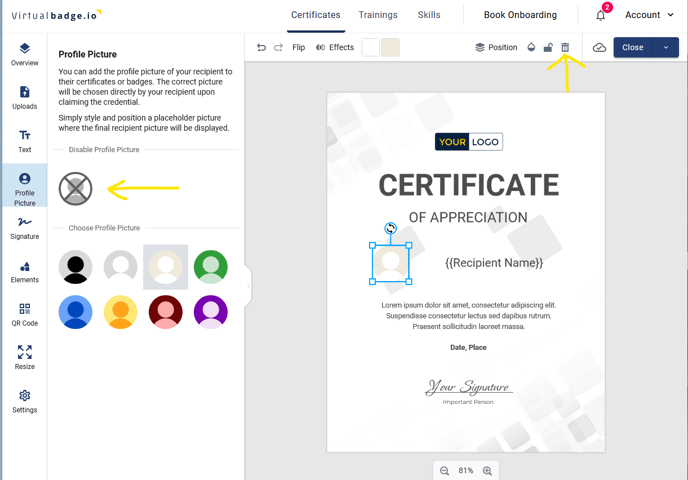The height and width of the screenshot is (480, 688).
Task: Open the Signature sidebar panel
Action: (25, 228)
